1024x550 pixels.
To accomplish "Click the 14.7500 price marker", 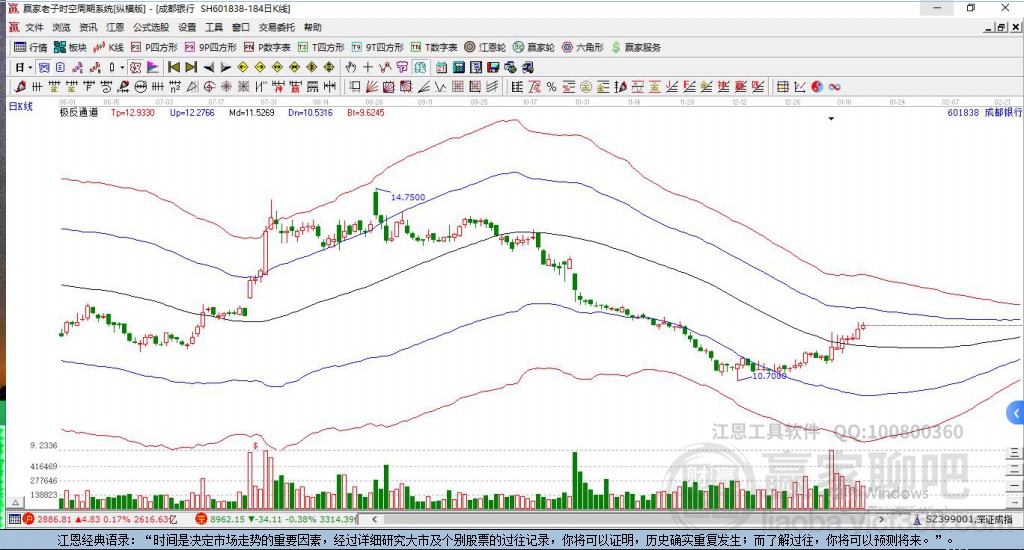I will pos(408,197).
